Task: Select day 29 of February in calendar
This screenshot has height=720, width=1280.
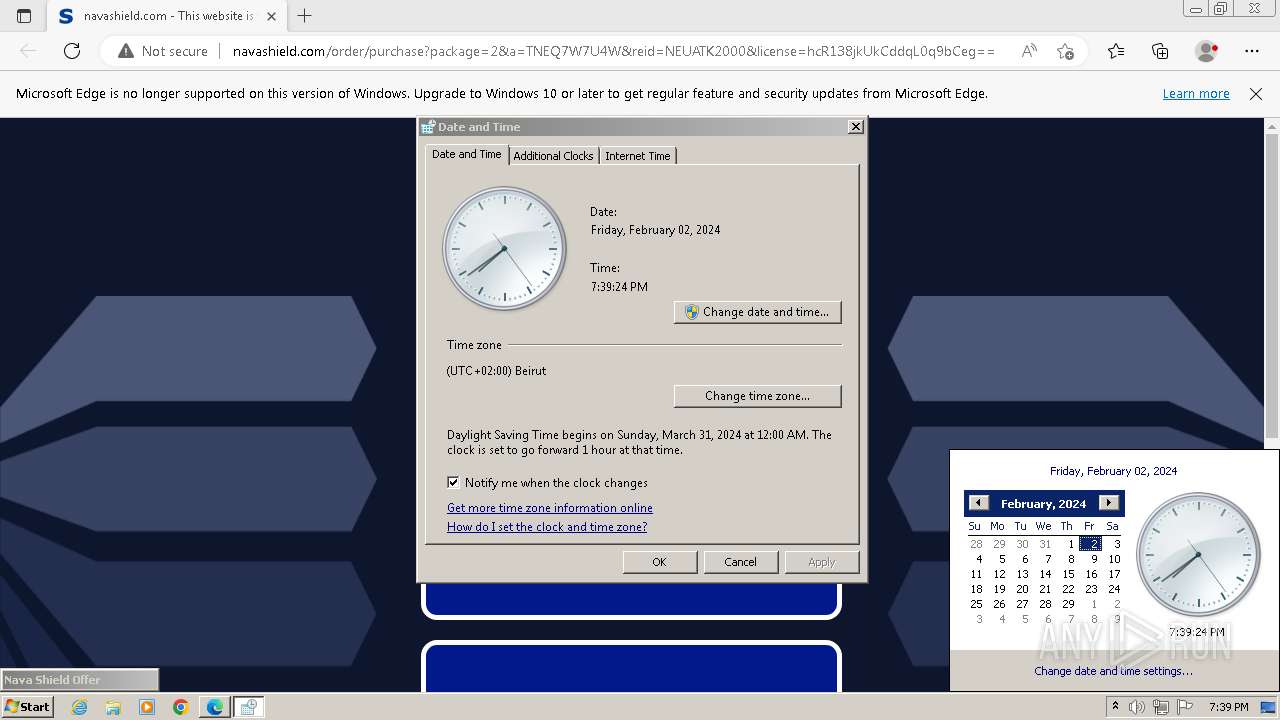Action: pos(1068,604)
